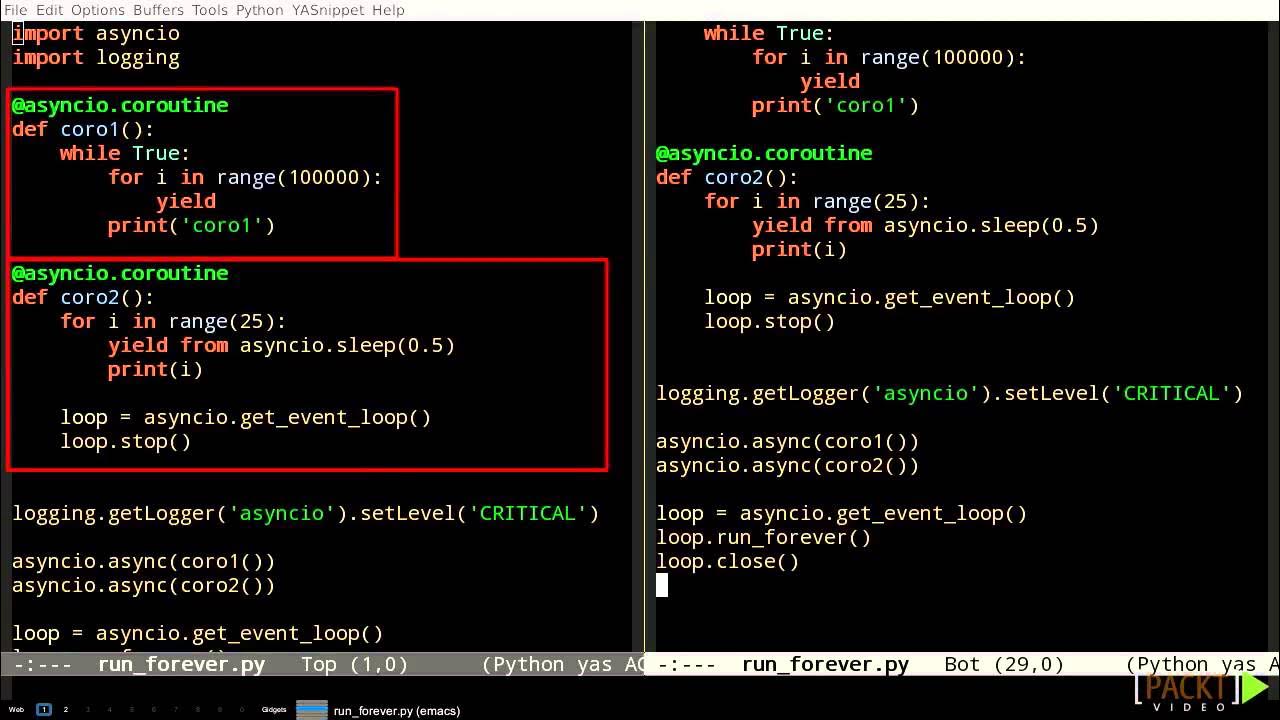Open the Tools menu
This screenshot has width=1280, height=720.
210,10
